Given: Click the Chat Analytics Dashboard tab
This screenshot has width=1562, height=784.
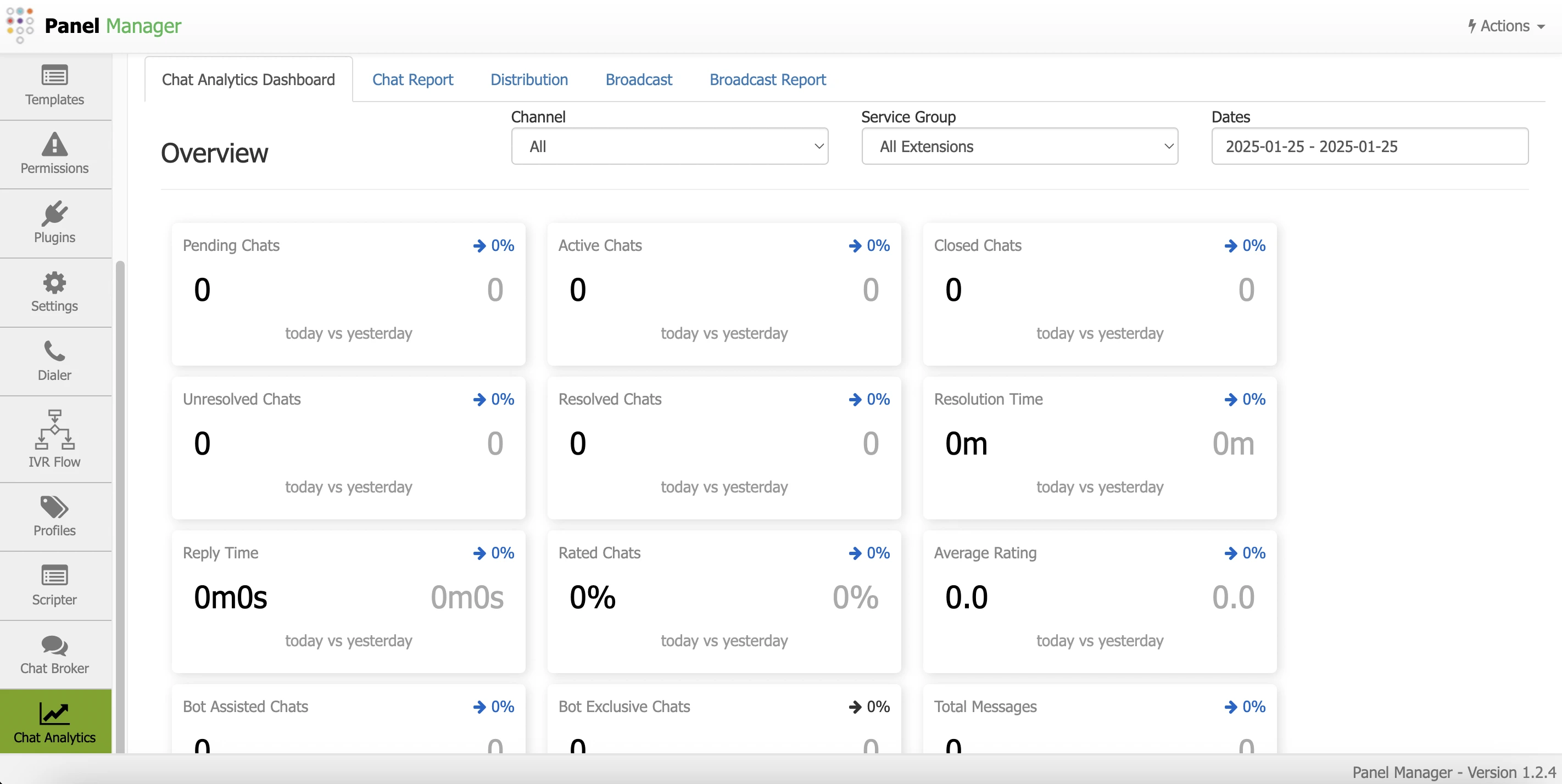Looking at the screenshot, I should click(x=248, y=80).
